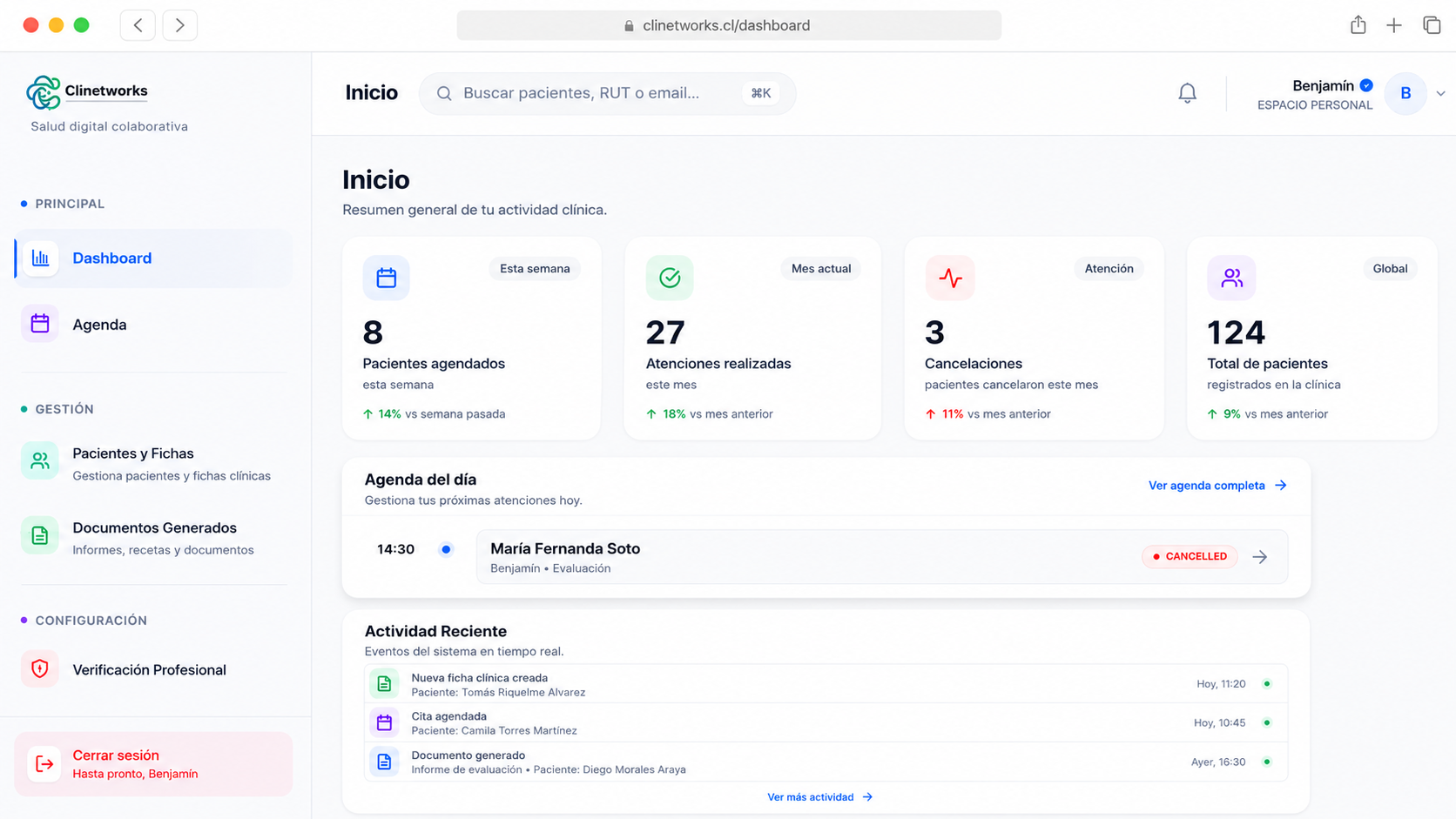
Task: Expand the user account dropdown chevron
Action: click(x=1441, y=94)
